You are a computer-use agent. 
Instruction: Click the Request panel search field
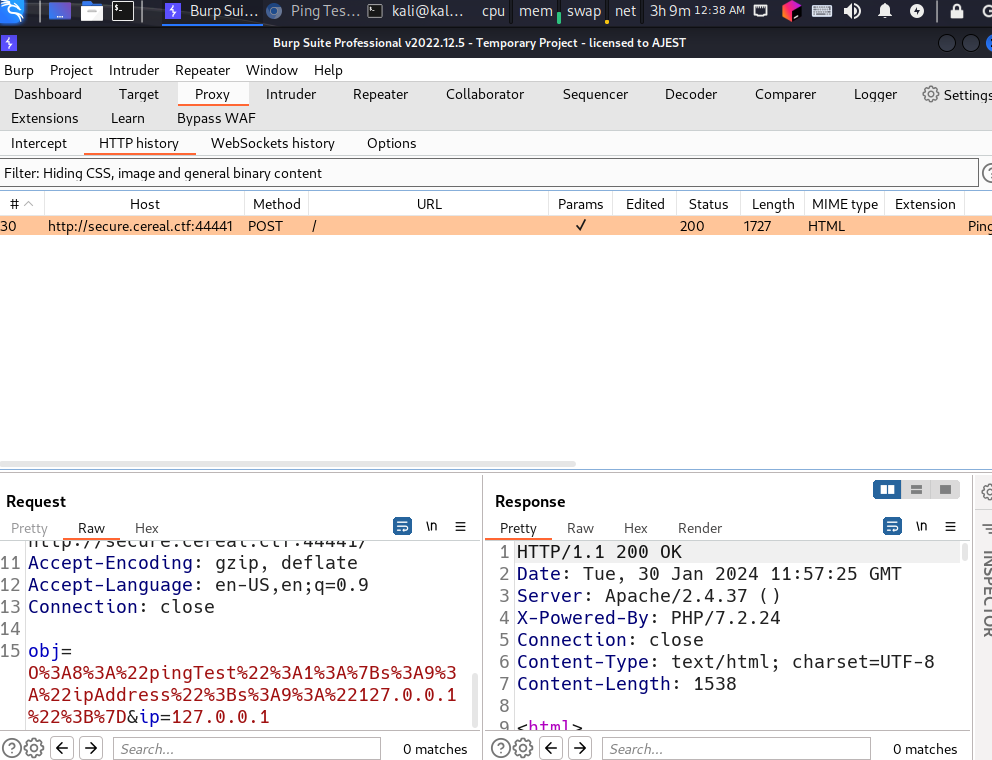click(x=246, y=748)
